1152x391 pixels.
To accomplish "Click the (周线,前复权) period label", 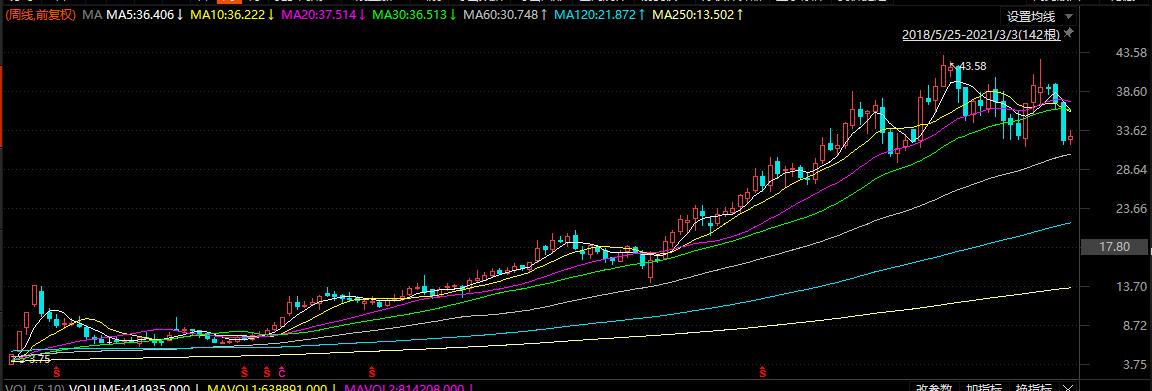I will point(41,14).
